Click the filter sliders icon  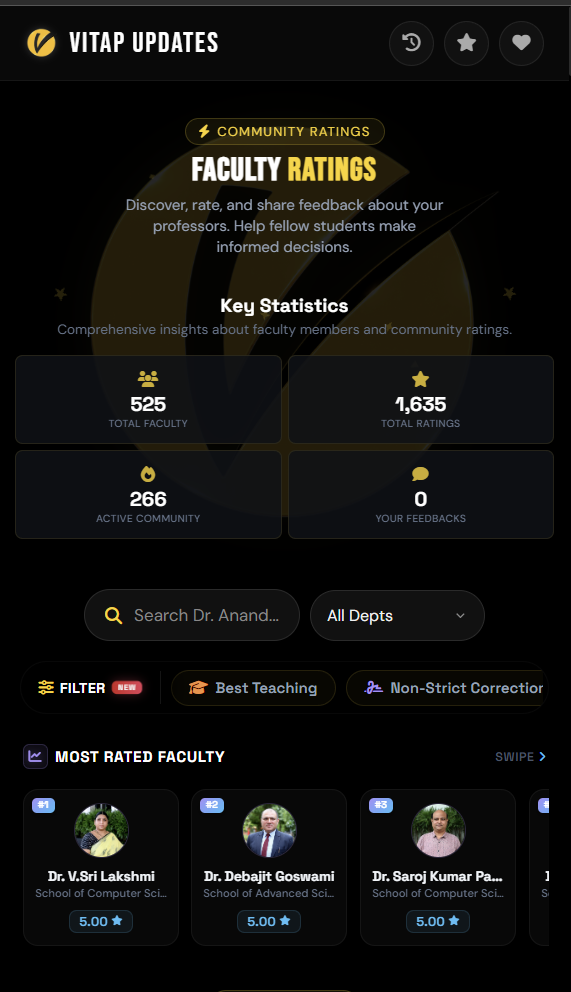click(x=46, y=688)
